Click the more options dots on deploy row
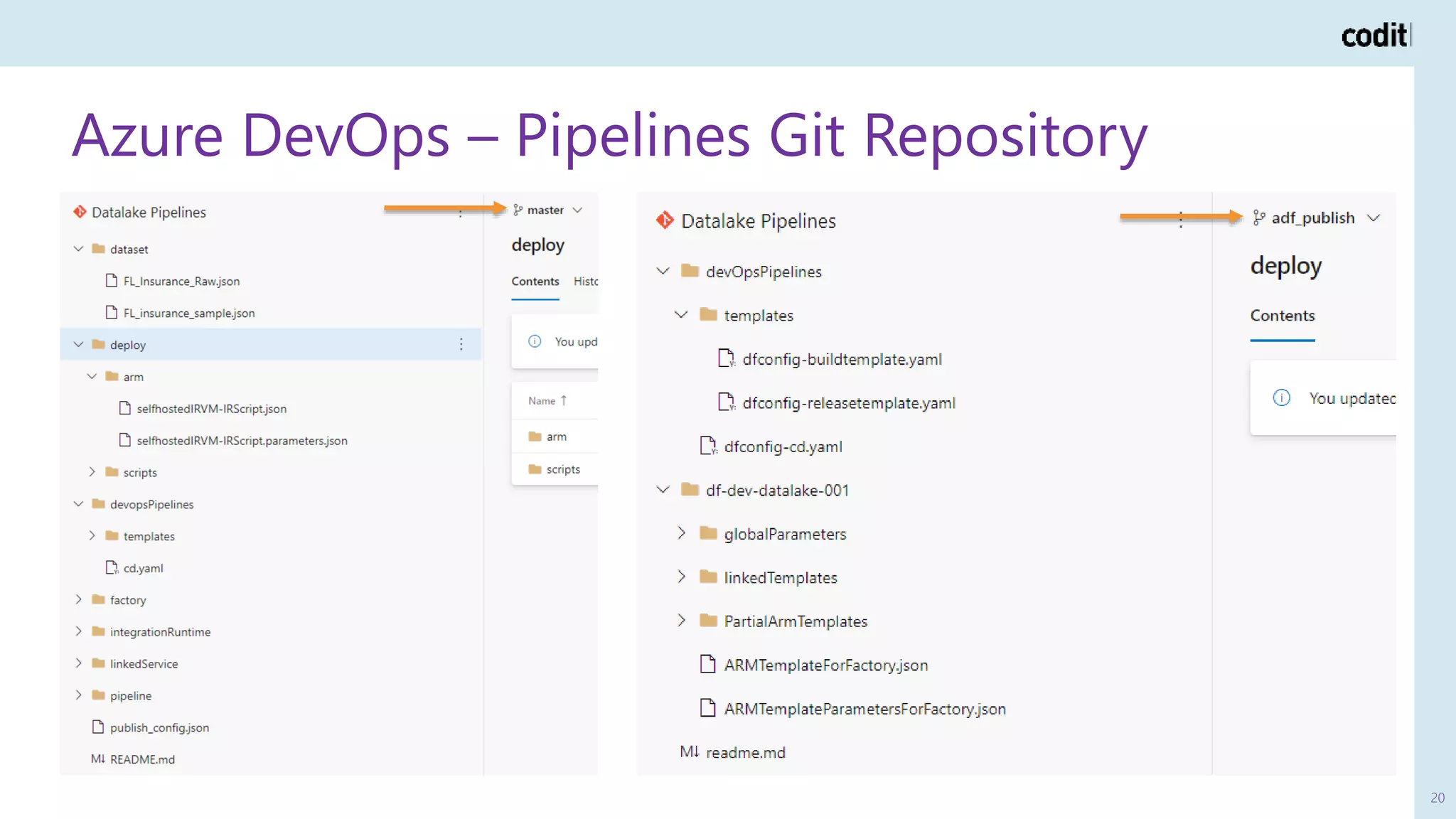The height and width of the screenshot is (819, 1456). coord(461,344)
